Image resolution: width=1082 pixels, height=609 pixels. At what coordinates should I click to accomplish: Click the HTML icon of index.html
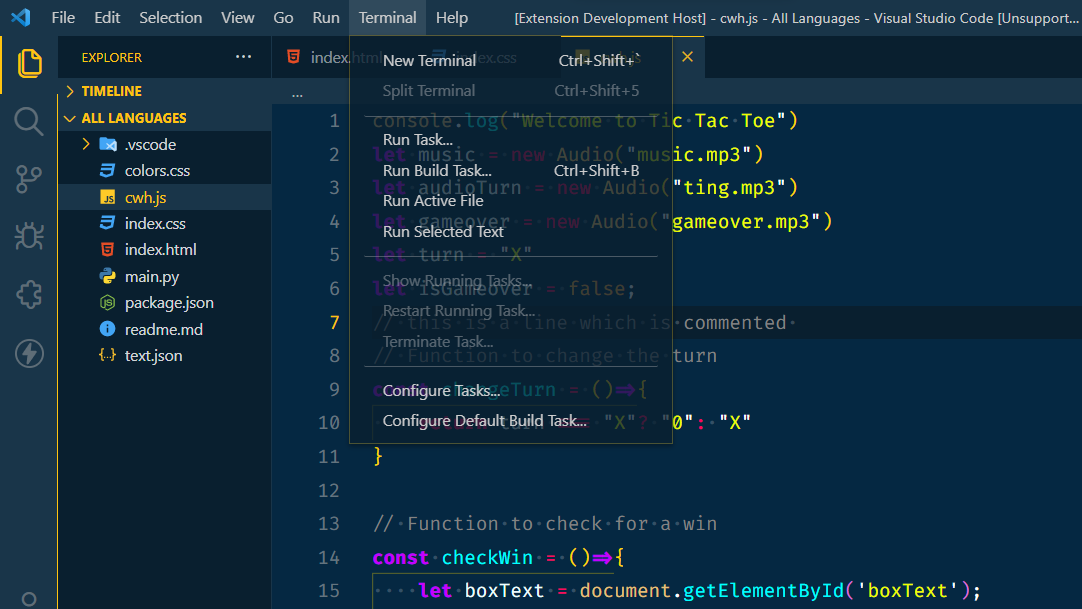[x=108, y=249]
